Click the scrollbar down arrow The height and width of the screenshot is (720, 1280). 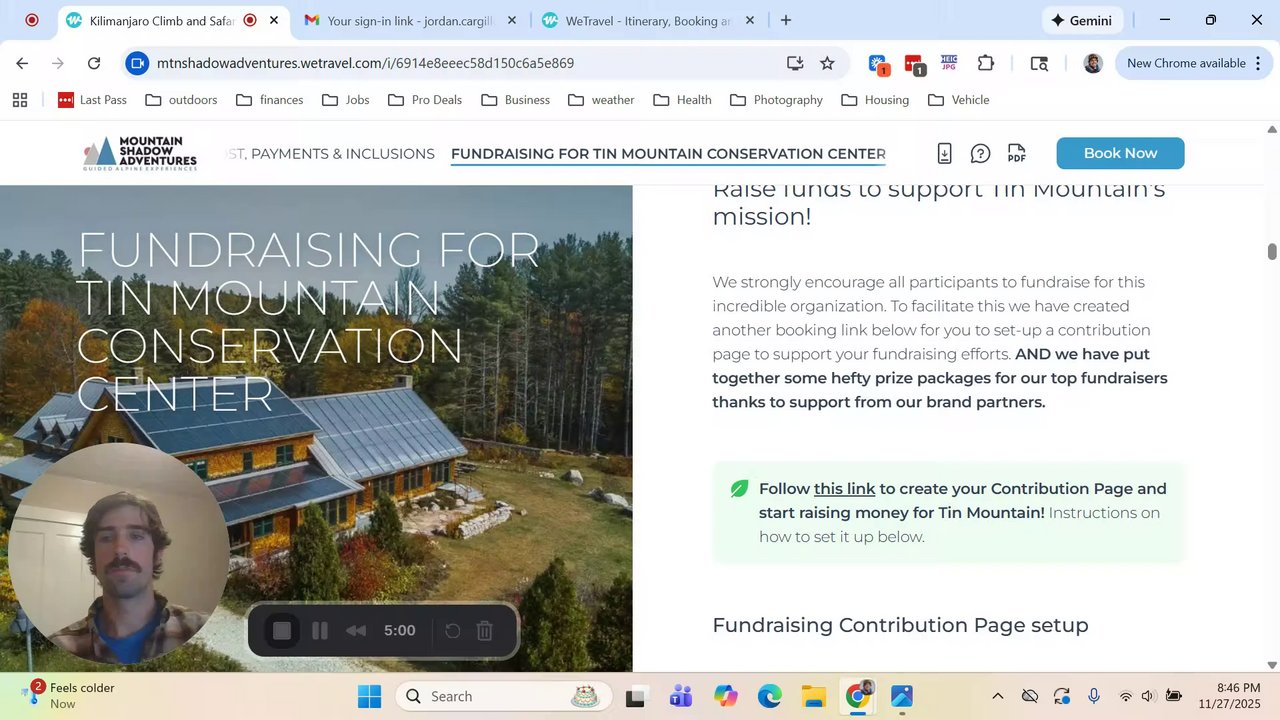pyautogui.click(x=1272, y=665)
